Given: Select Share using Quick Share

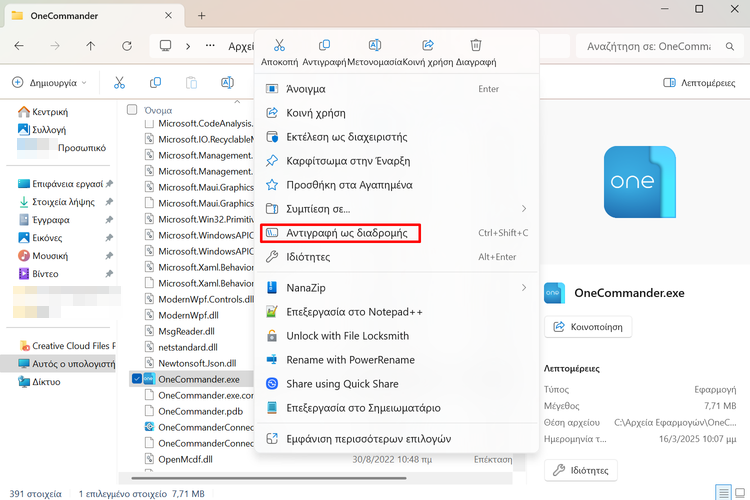Looking at the screenshot, I should pyautogui.click(x=397, y=384).
